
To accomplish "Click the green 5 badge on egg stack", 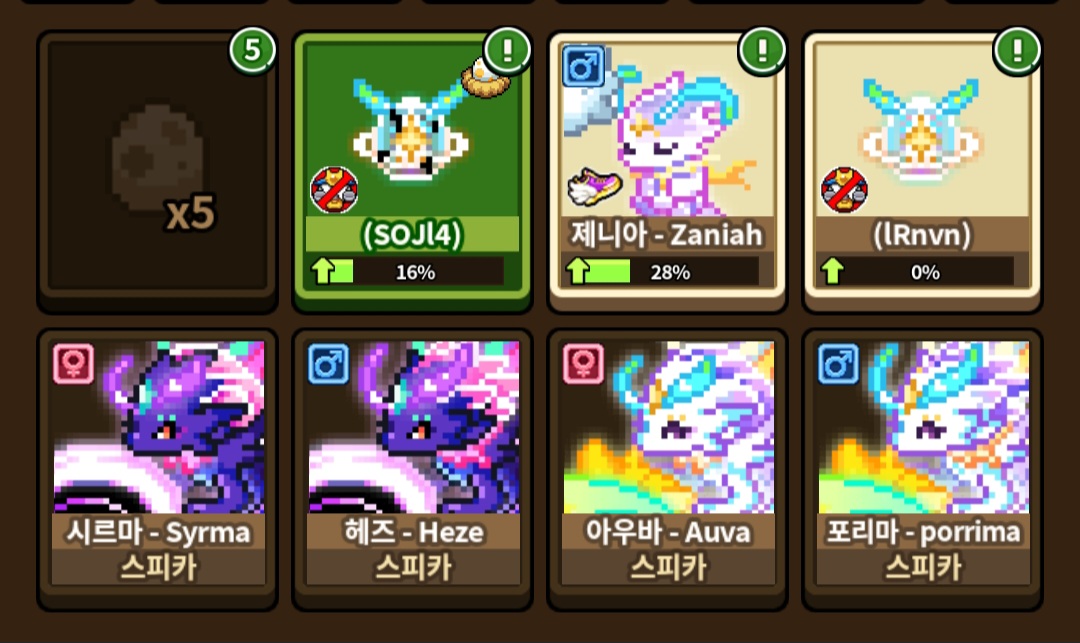I will pyautogui.click(x=253, y=50).
